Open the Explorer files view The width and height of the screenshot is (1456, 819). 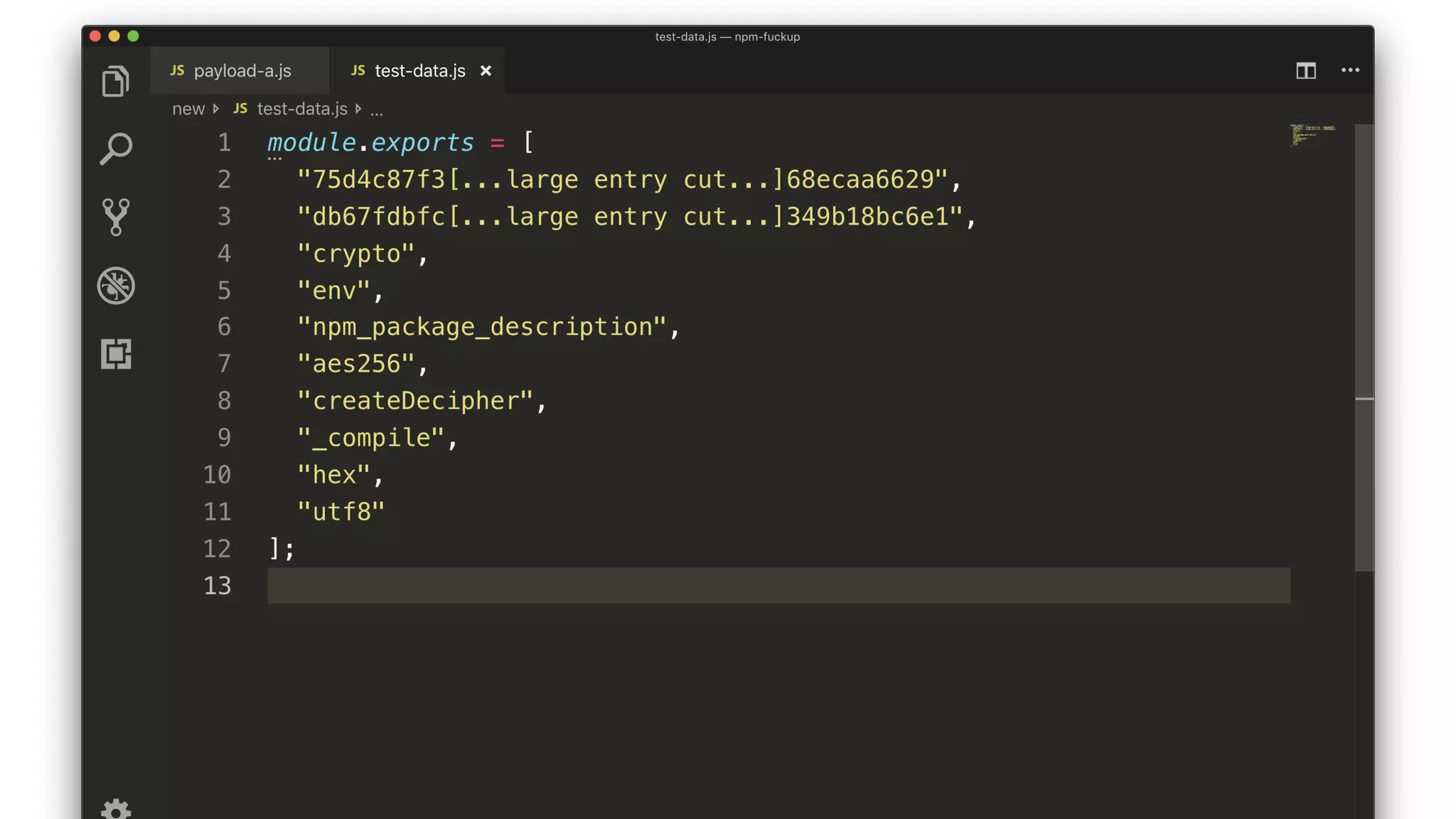click(115, 81)
